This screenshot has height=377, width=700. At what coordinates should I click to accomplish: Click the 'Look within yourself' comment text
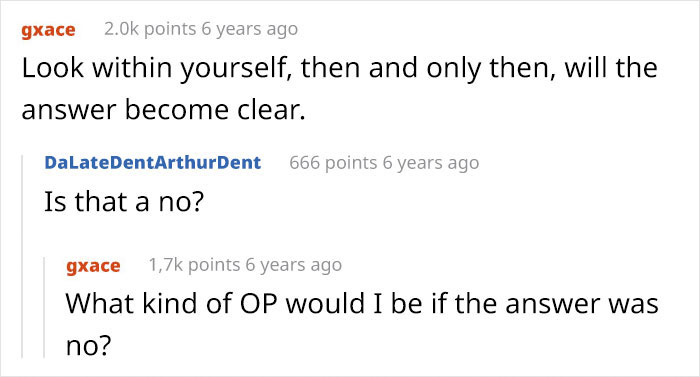(x=339, y=88)
